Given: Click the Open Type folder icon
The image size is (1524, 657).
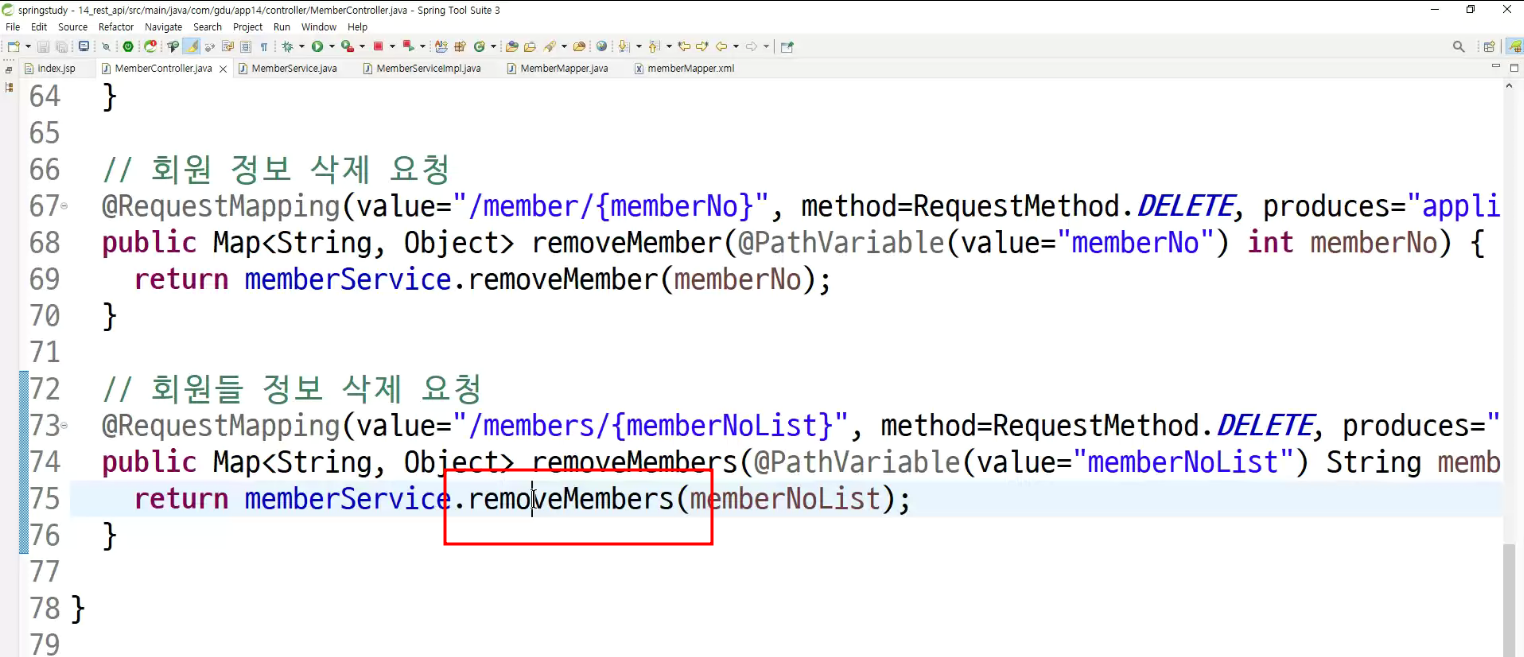Looking at the screenshot, I should [512, 46].
